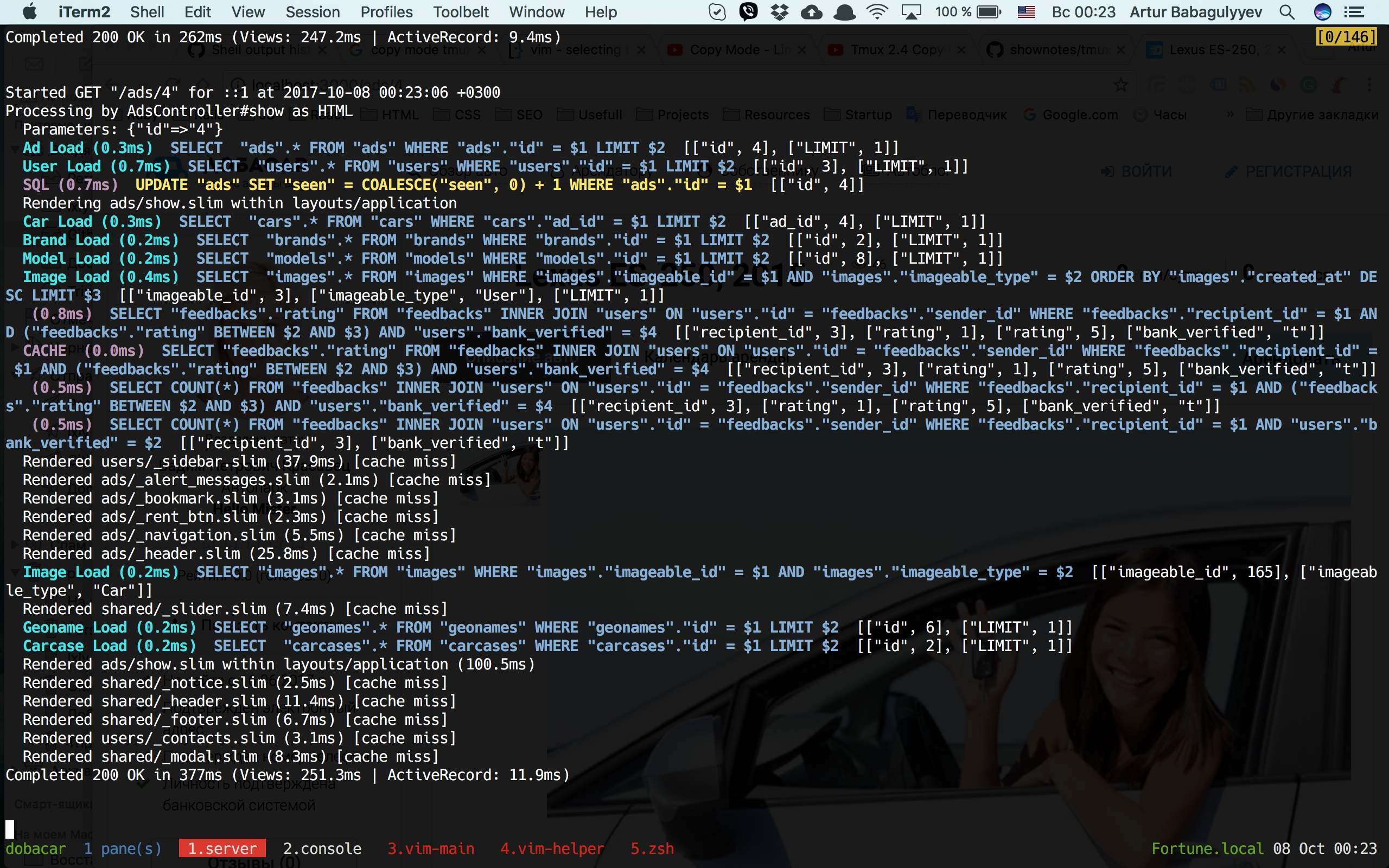The width and height of the screenshot is (1389, 868).
Task: Click the checkmark circle icon in menu bar
Action: click(717, 11)
